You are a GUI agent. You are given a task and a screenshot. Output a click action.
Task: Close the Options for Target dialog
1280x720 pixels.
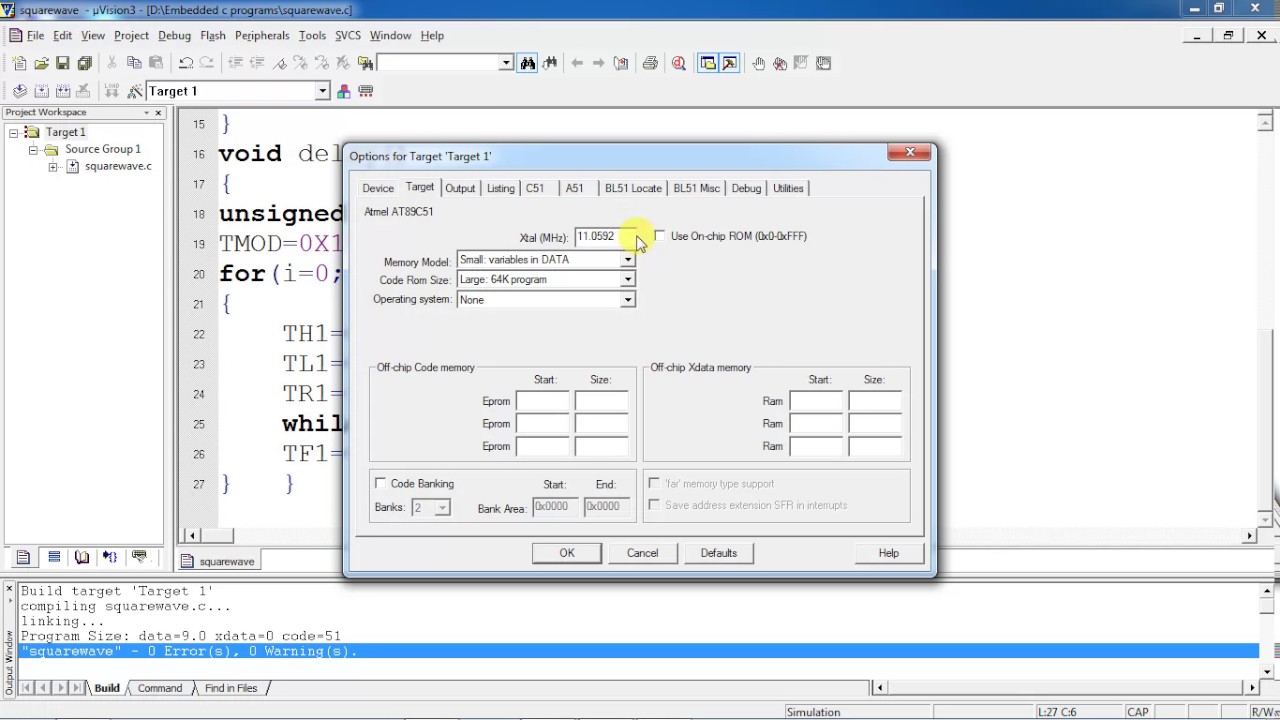click(x=909, y=153)
